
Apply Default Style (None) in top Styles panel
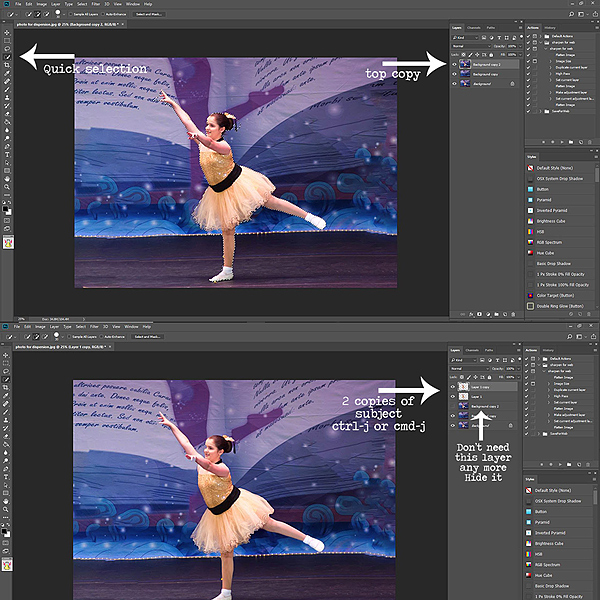pos(555,168)
